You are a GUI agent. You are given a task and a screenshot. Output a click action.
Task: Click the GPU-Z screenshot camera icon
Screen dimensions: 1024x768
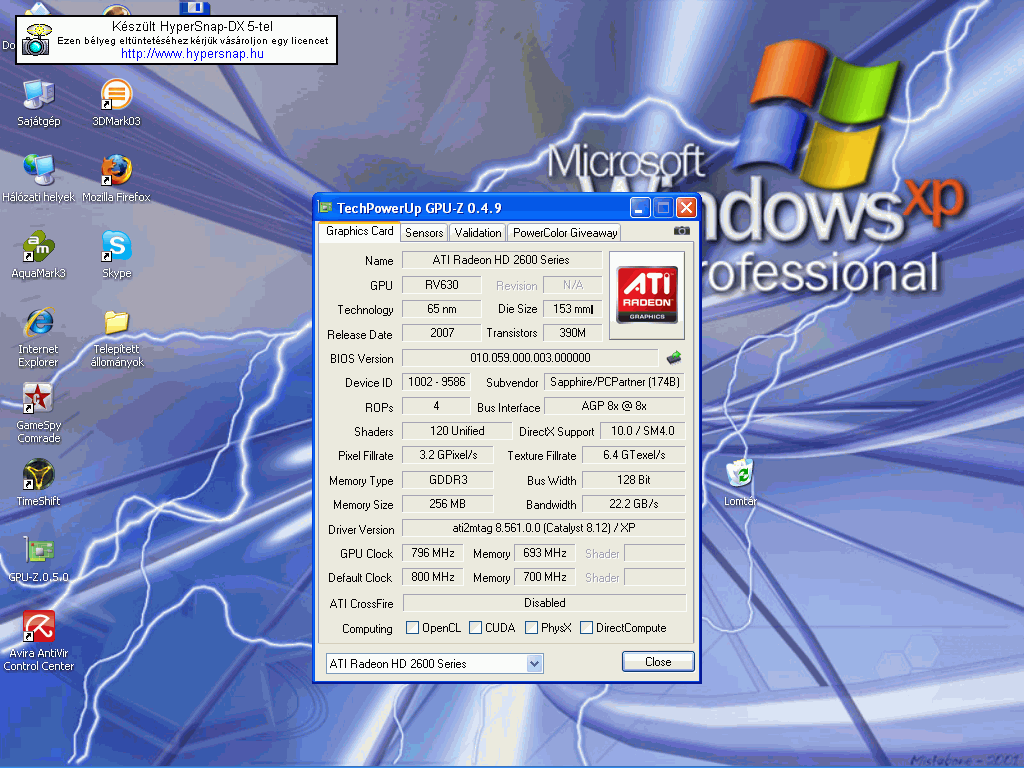[x=681, y=231]
